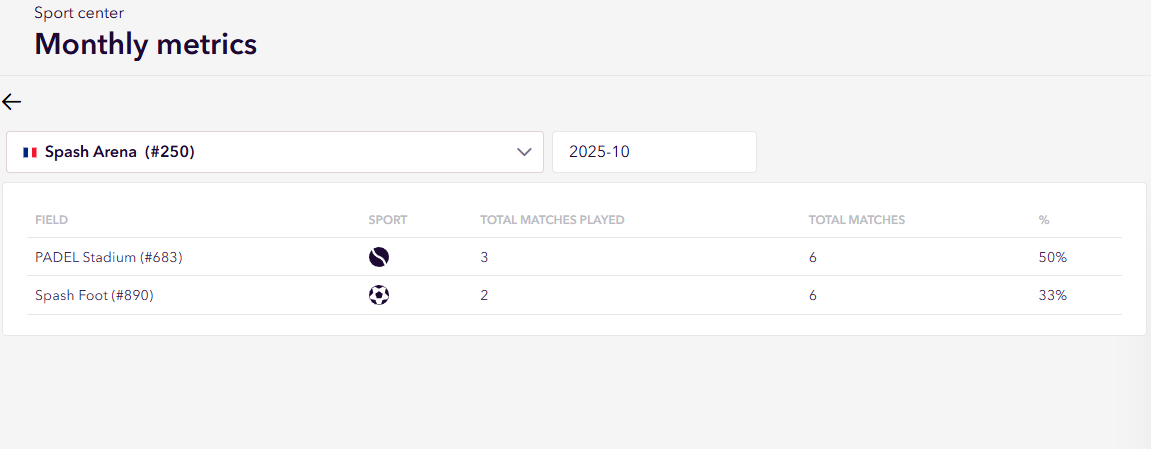Open the Spash Arena (#250) selector
The image size is (1151, 449).
point(274,152)
